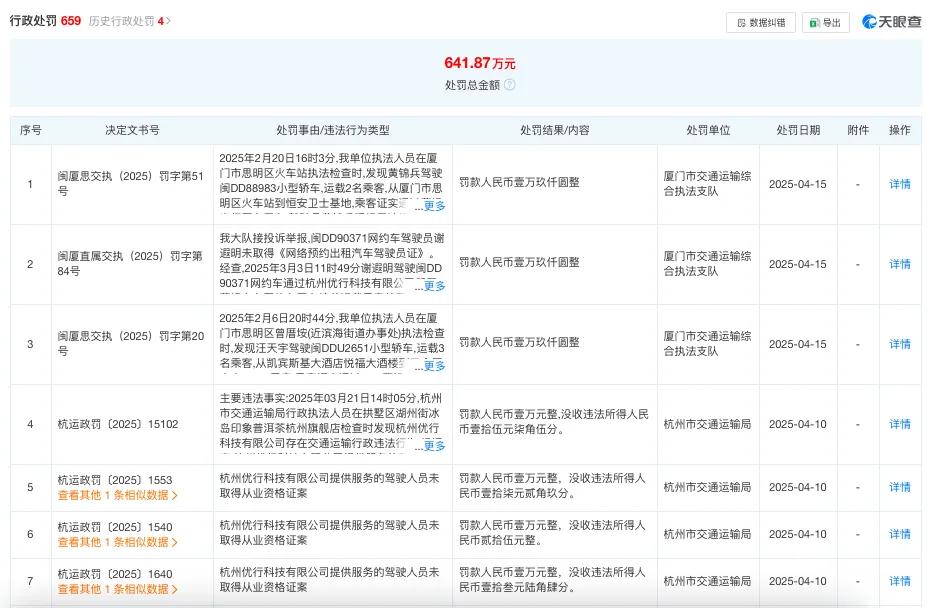Viewport: 927px width, 608px height.
Task: Click the question-mark help icon beside 处罚总金额
Action: tap(509, 84)
